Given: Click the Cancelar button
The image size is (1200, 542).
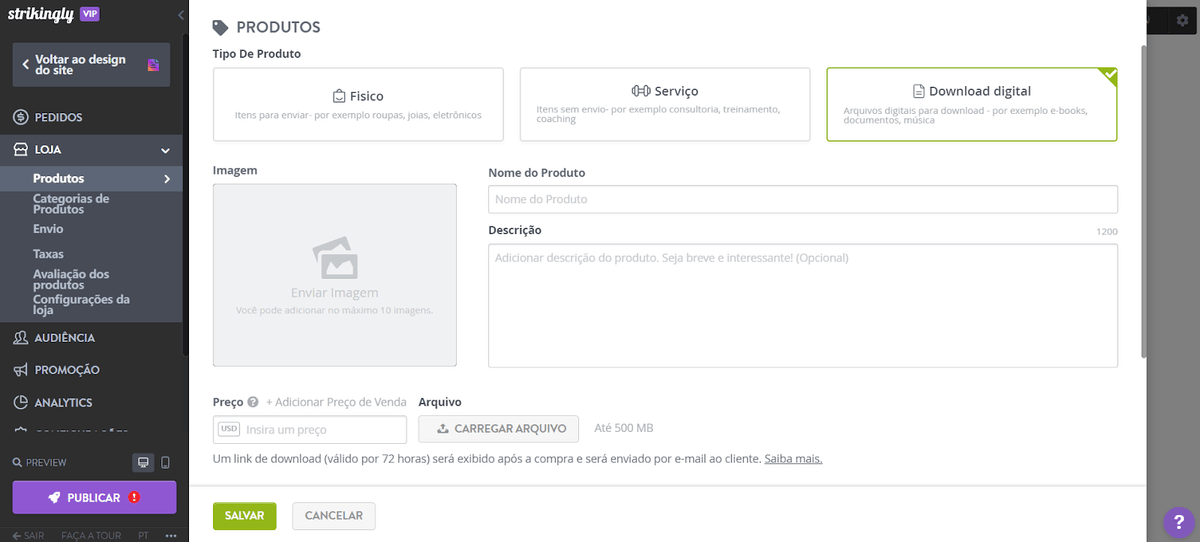Looking at the screenshot, I should (x=334, y=516).
